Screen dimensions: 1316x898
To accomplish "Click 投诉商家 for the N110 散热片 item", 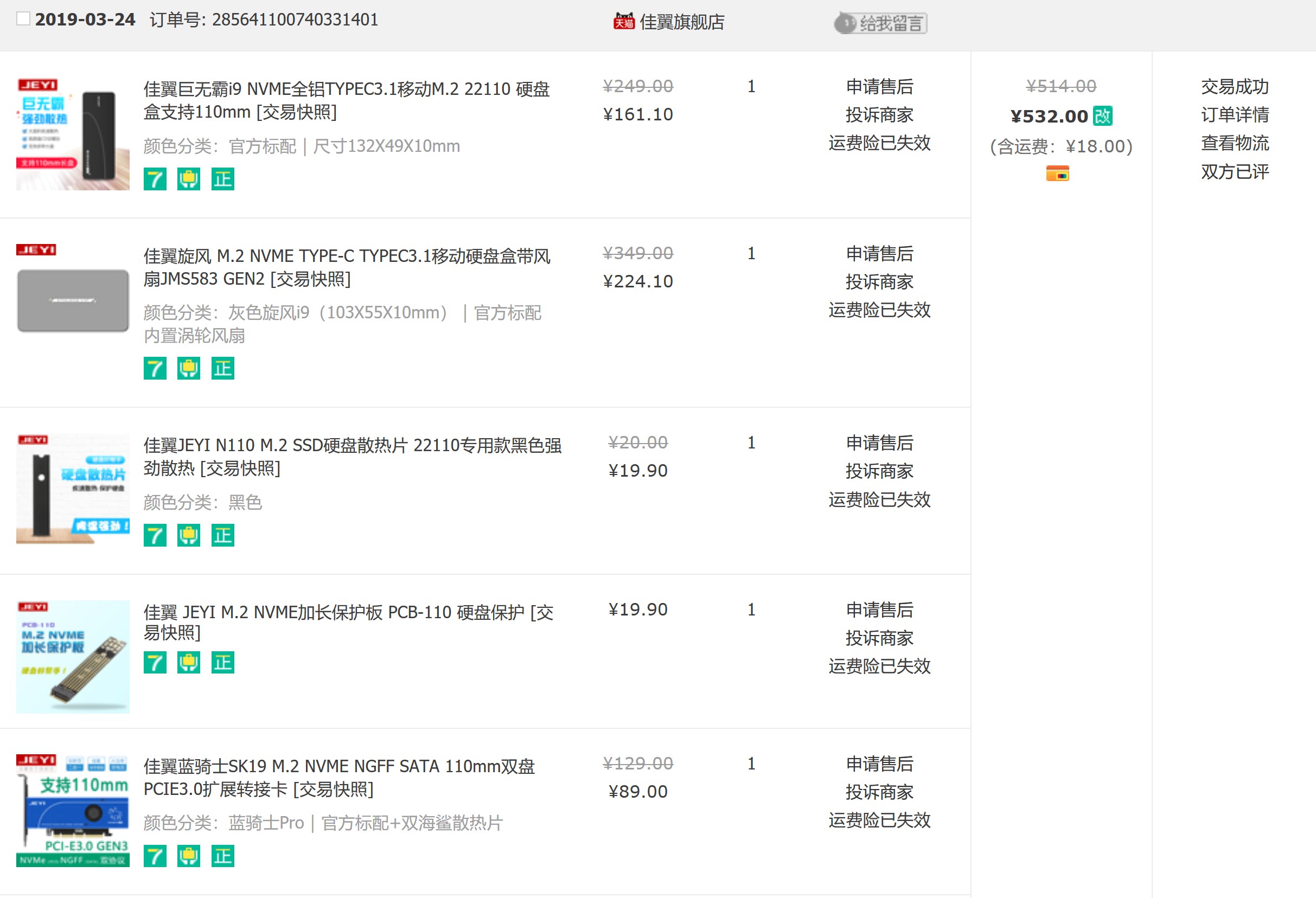I will pyautogui.click(x=879, y=471).
